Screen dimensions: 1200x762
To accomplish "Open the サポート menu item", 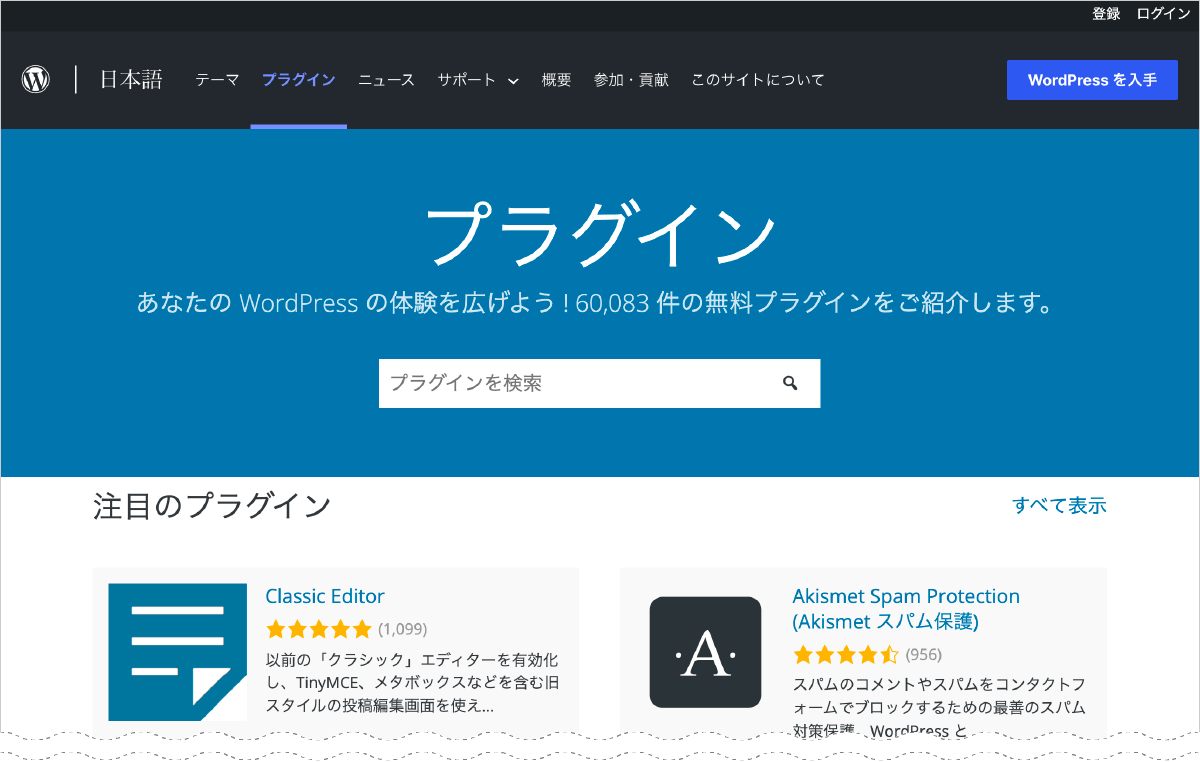I will (466, 80).
